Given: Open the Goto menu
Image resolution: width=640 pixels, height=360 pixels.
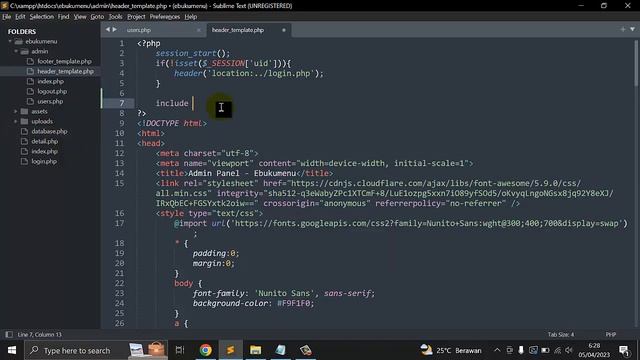Looking at the screenshot, I should tap(97, 17).
